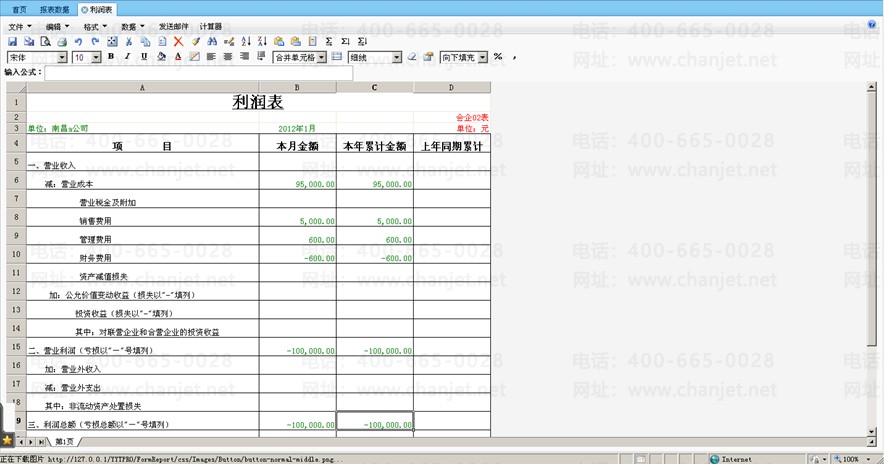Click the red Delete X icon
This screenshot has width=884, height=464.
178,42
